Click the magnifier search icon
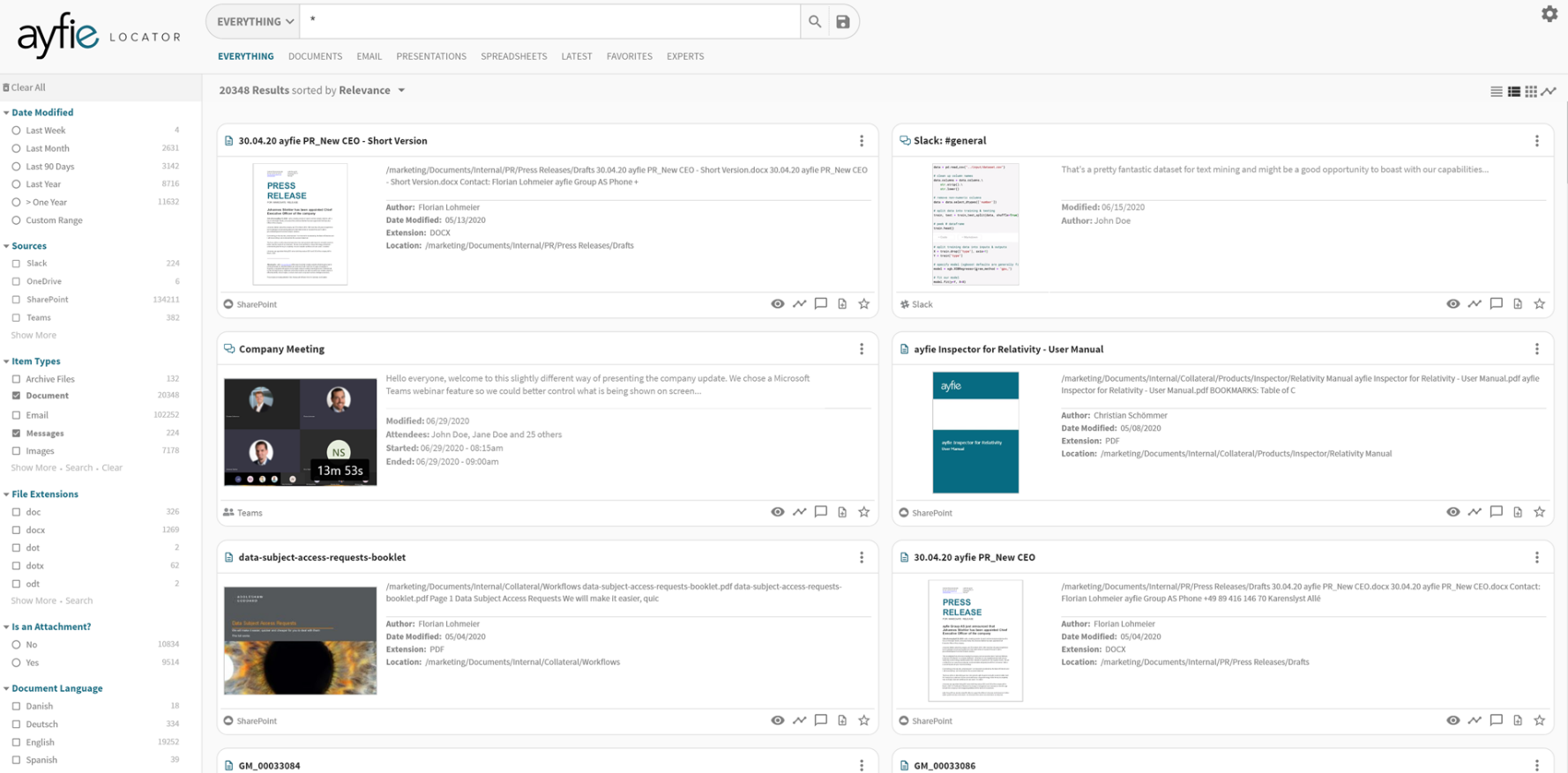1568x773 pixels. coord(814,22)
